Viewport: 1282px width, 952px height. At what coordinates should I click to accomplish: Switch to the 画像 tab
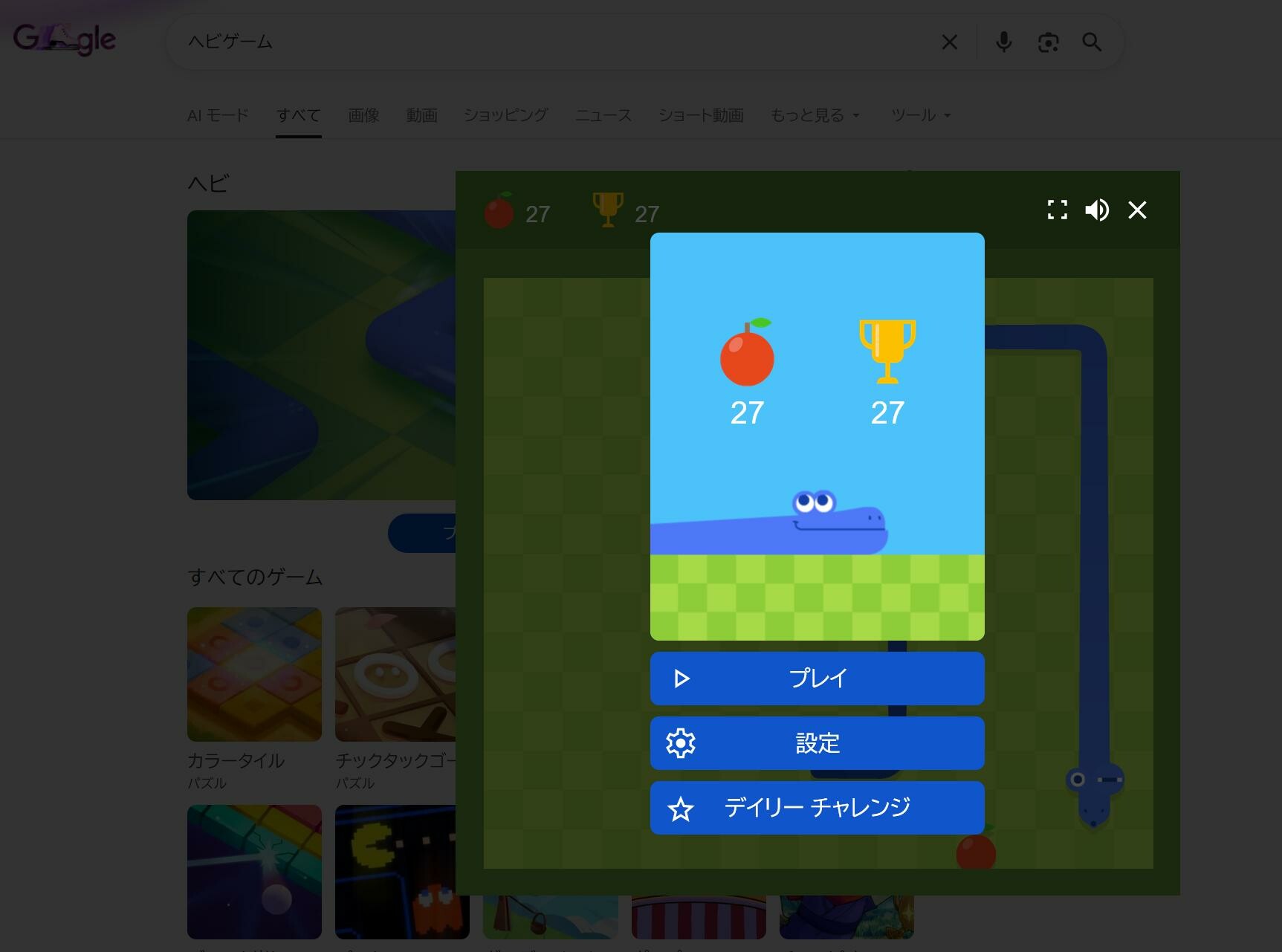point(363,115)
